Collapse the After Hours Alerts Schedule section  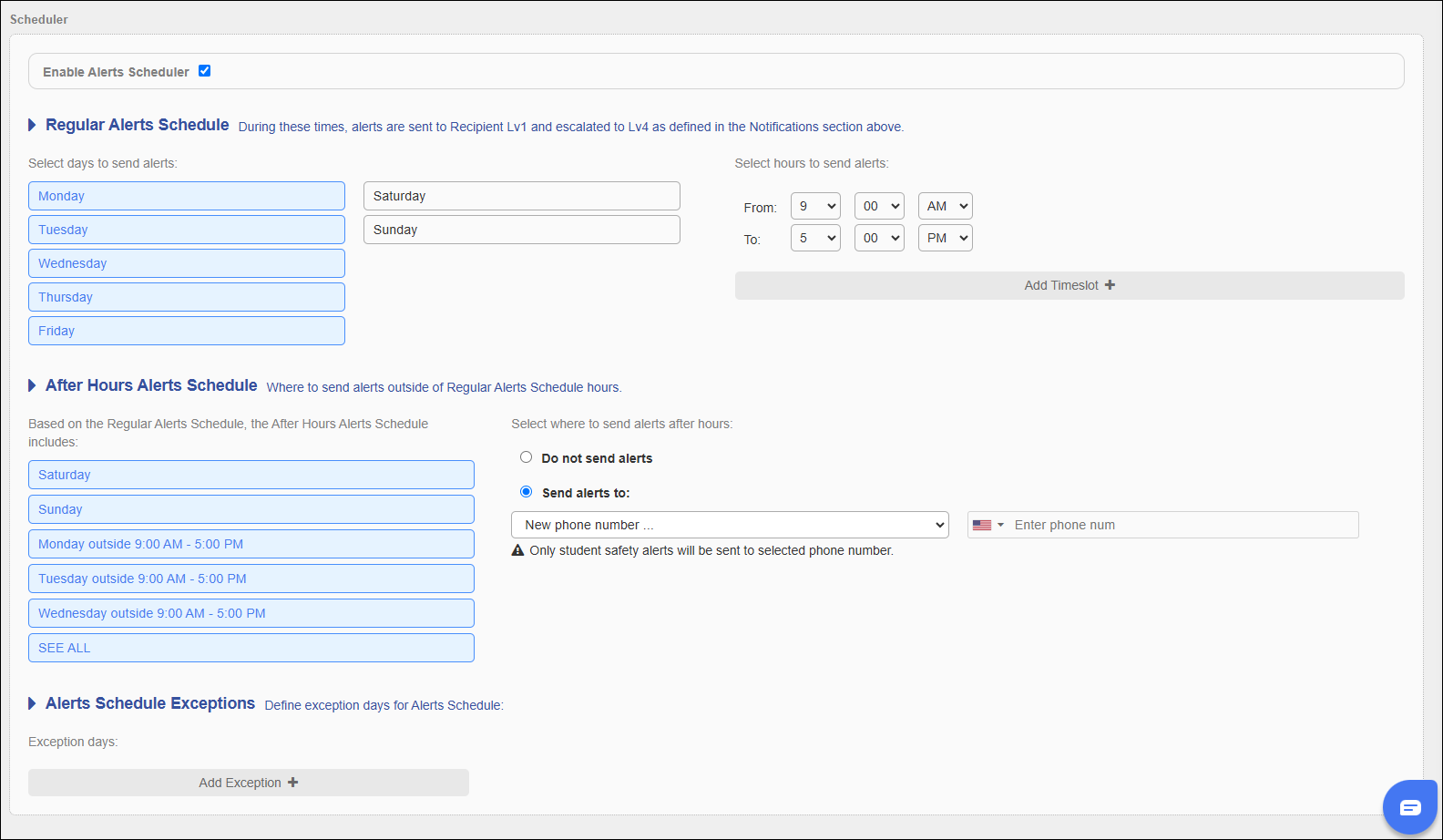pyautogui.click(x=32, y=385)
